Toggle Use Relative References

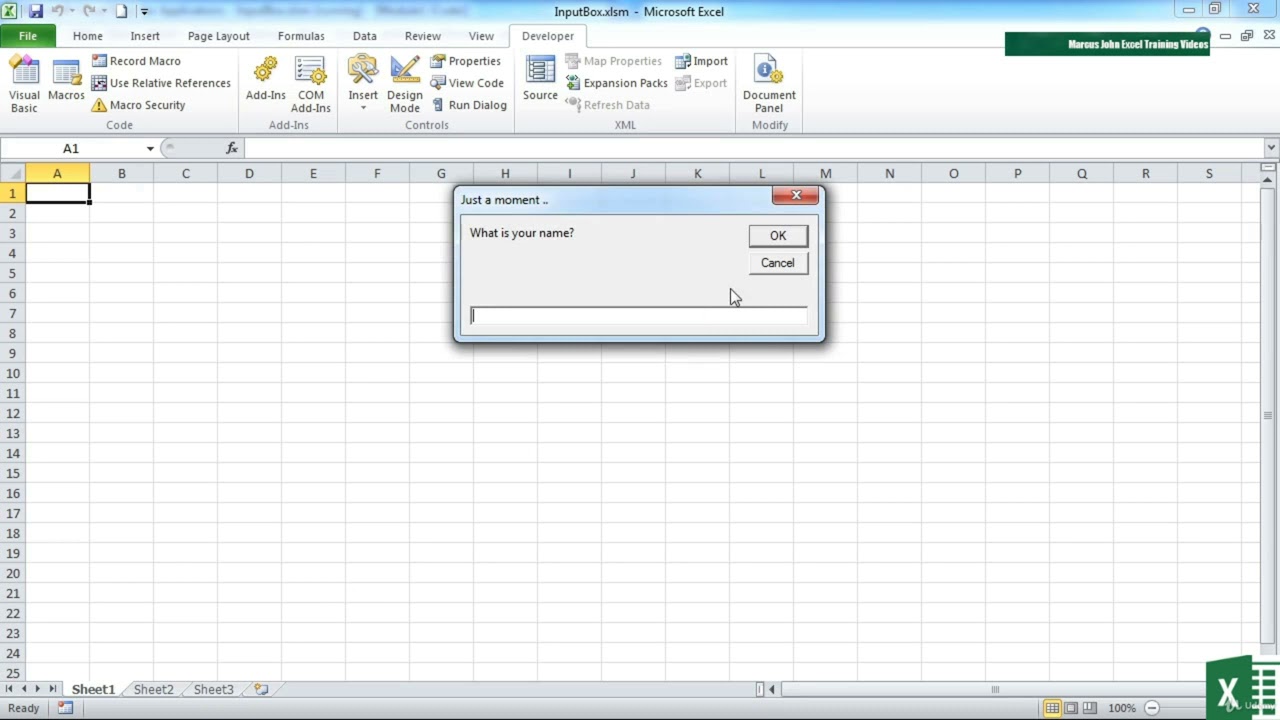161,83
